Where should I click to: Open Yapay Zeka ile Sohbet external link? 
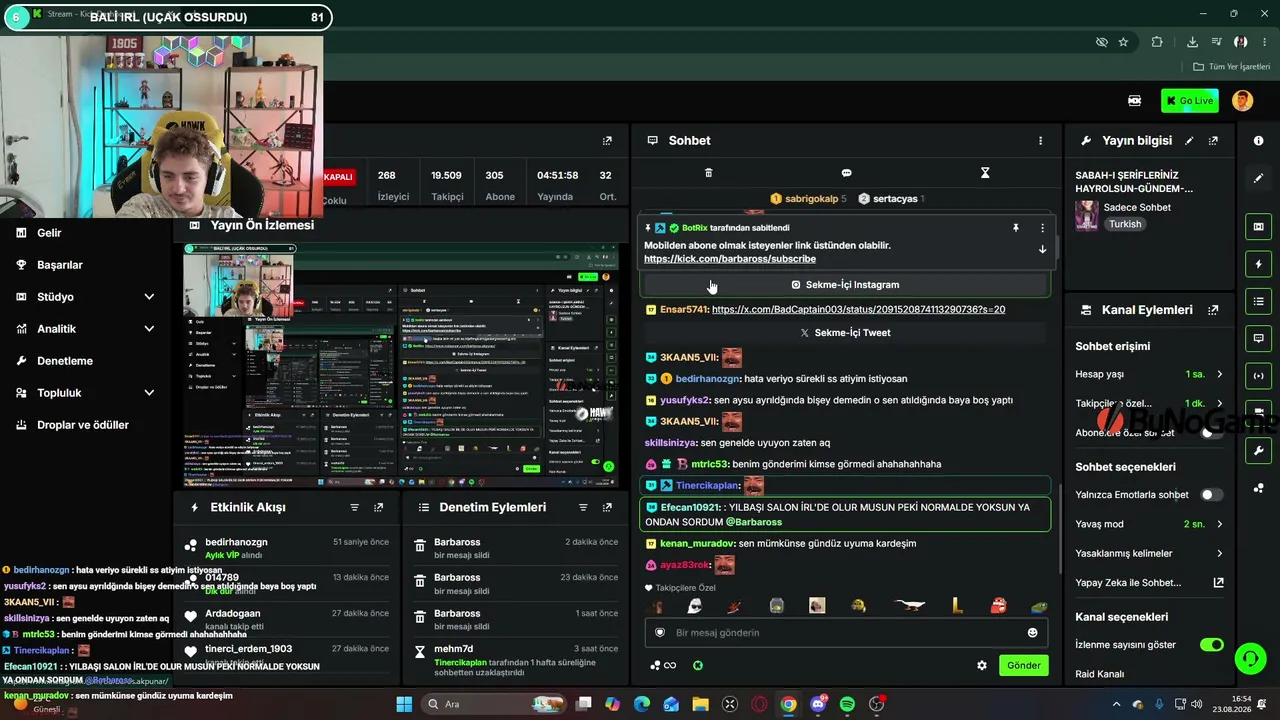(x=1218, y=582)
